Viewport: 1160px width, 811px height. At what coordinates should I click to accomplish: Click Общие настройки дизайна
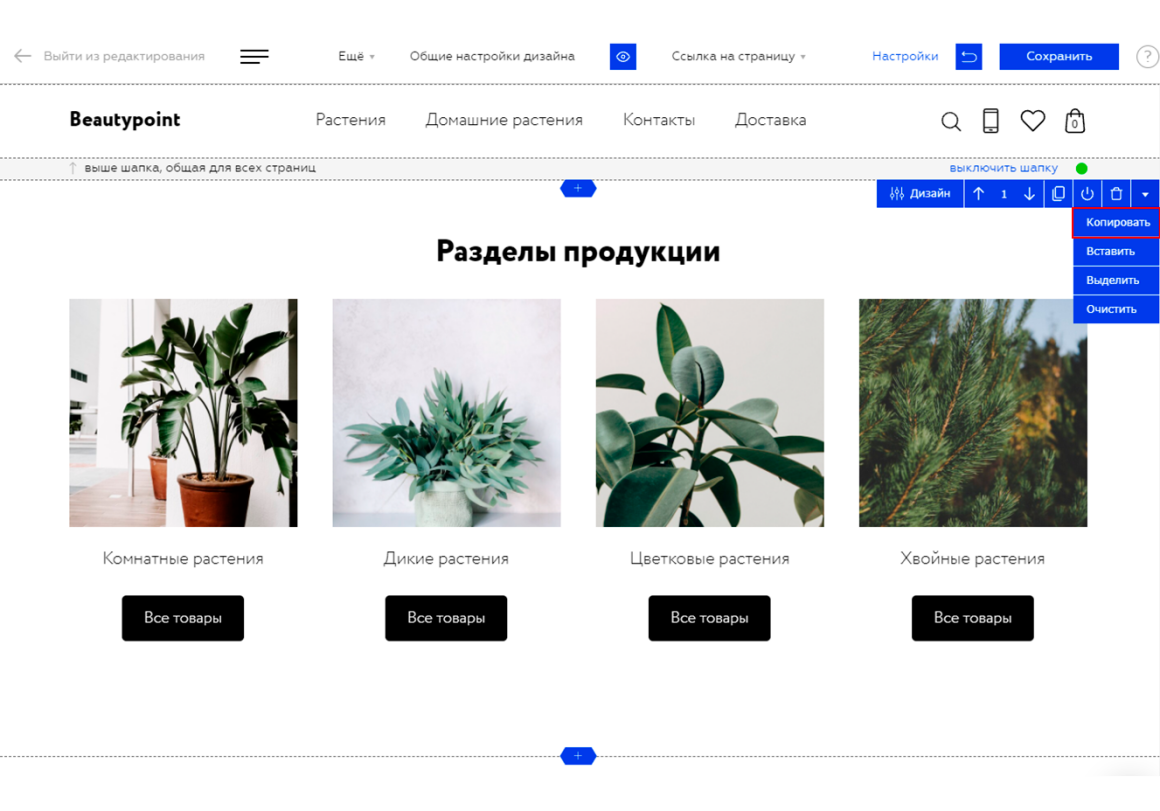(x=492, y=56)
